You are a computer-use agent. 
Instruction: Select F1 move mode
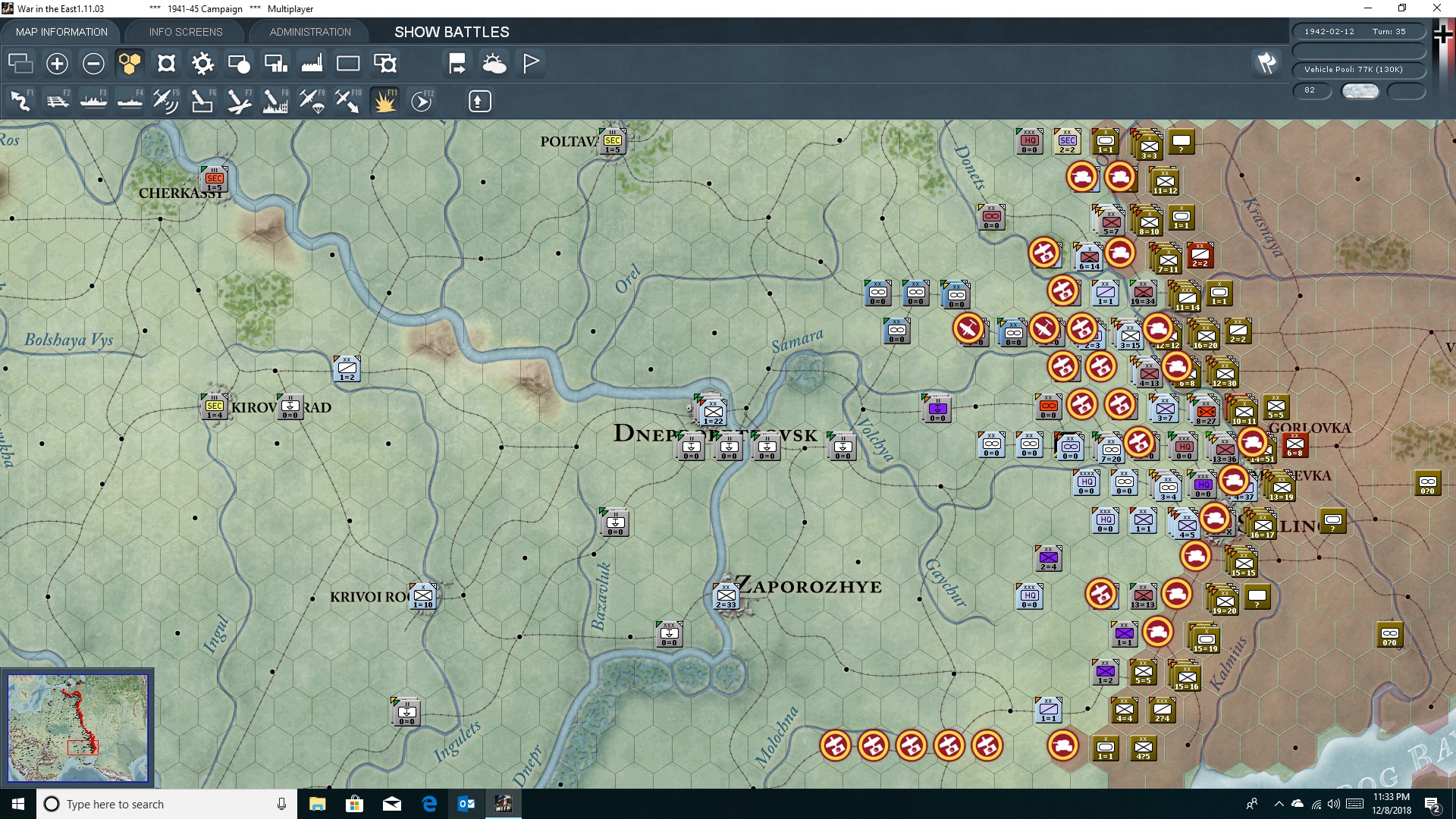tap(20, 101)
